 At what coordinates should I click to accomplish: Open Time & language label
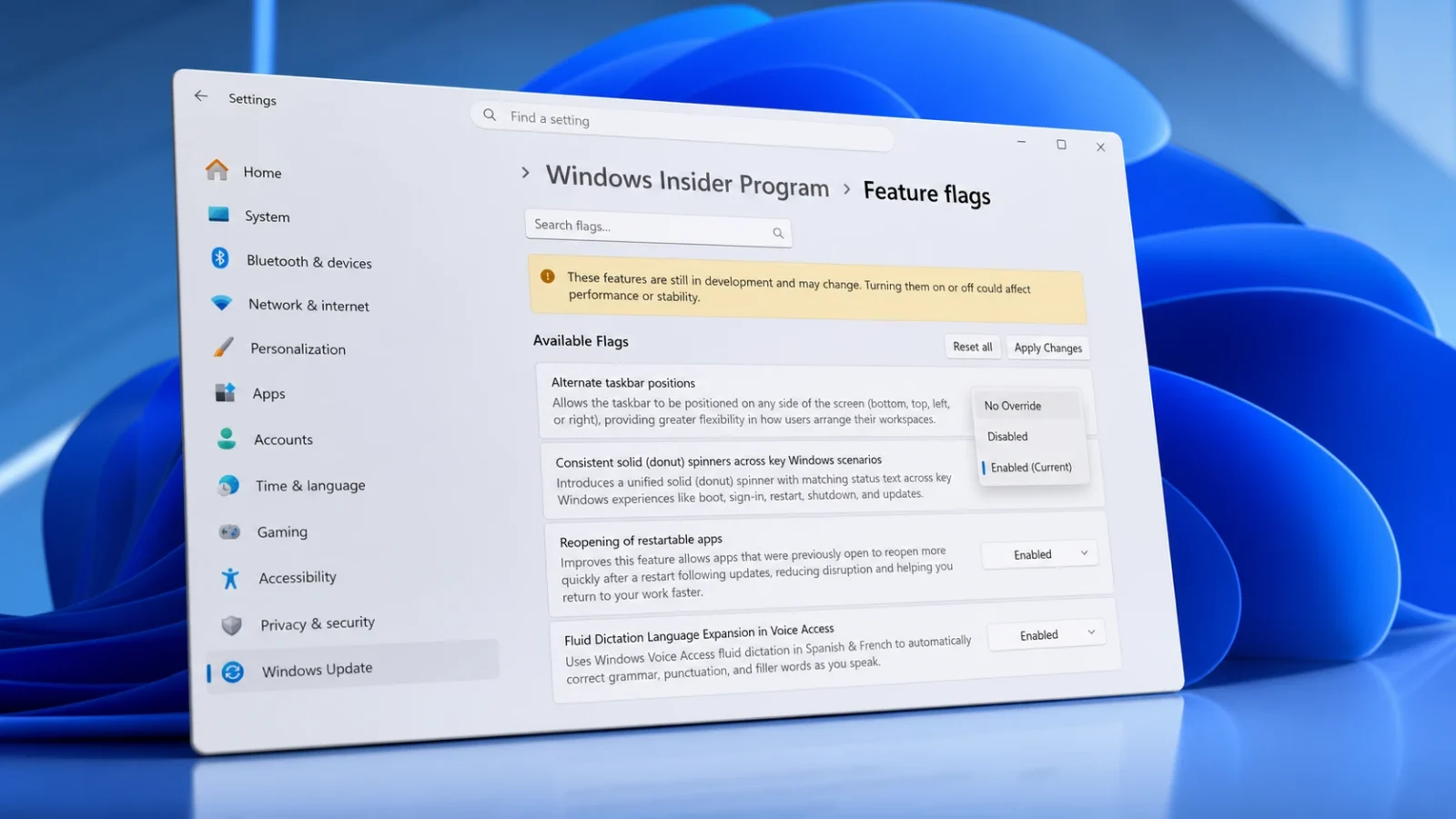(x=310, y=486)
